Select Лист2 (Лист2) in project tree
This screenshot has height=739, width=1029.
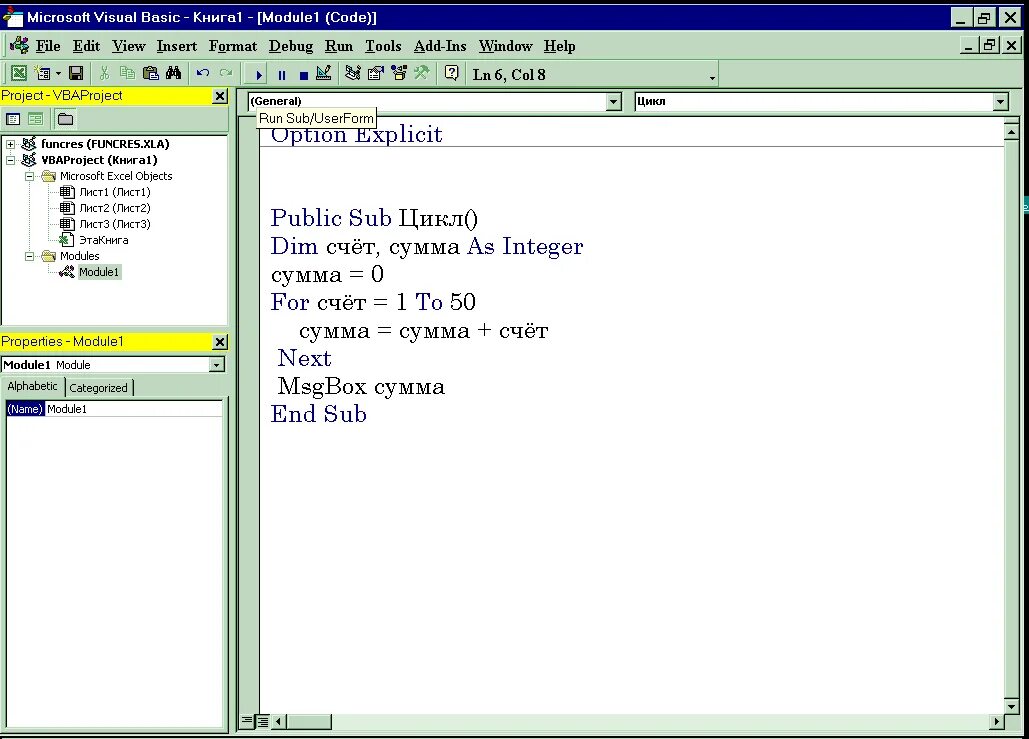pyautogui.click(x=114, y=207)
